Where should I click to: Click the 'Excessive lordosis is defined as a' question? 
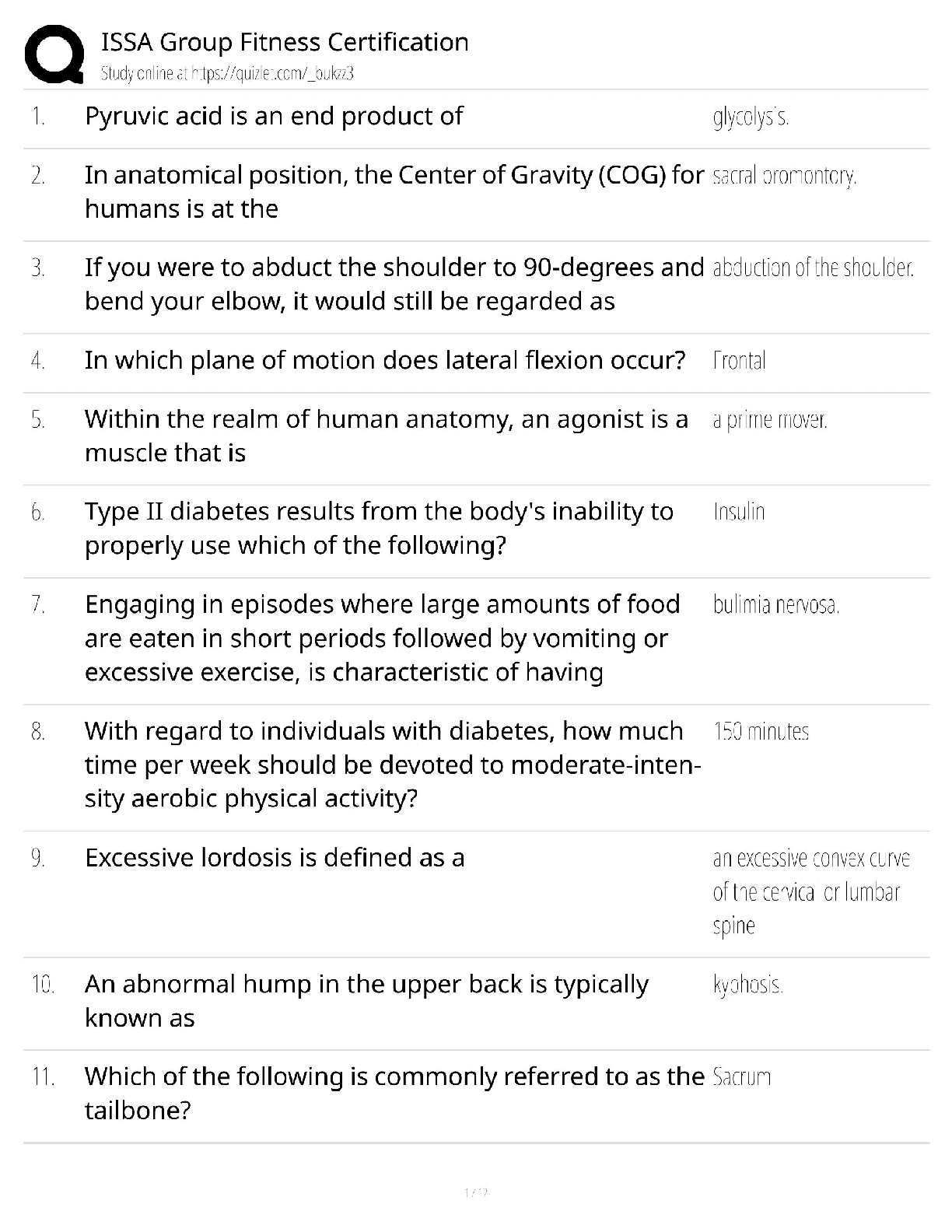click(x=275, y=858)
